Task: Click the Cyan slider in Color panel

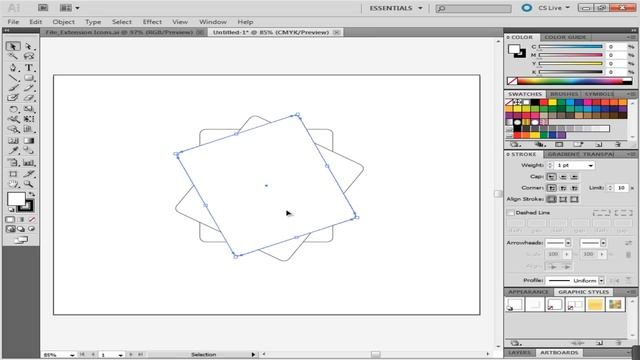Action: [571, 47]
